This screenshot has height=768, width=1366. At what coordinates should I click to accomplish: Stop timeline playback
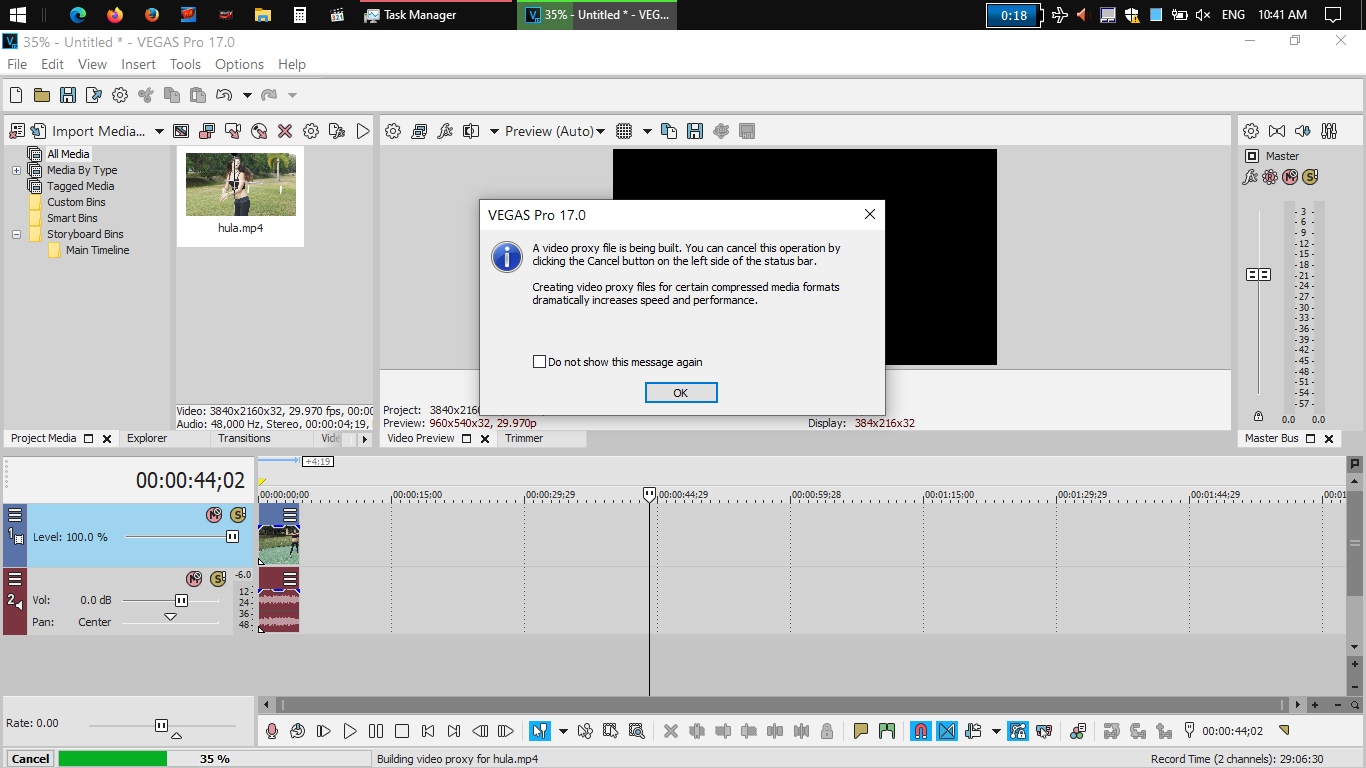tap(402, 731)
